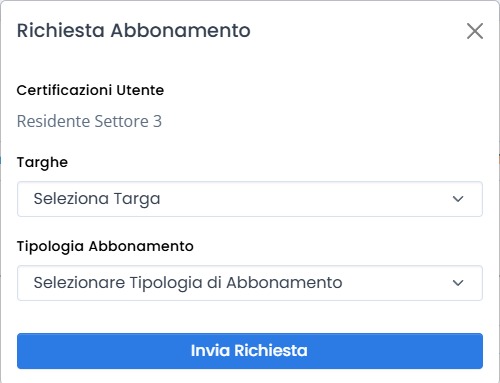Click the number 3 in Residente Settore 3
This screenshot has height=383, width=500.
pyautogui.click(x=157, y=121)
